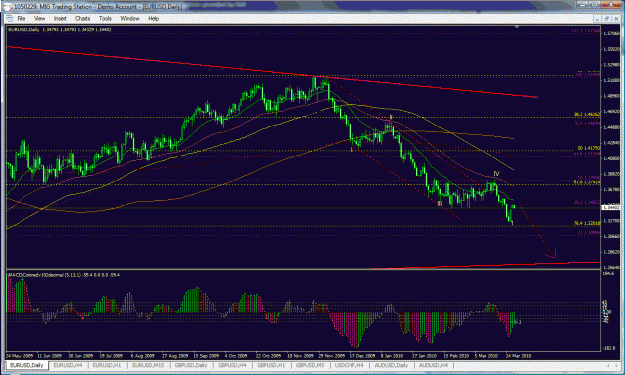
Task: Open the View menu
Action: pyautogui.click(x=39, y=18)
